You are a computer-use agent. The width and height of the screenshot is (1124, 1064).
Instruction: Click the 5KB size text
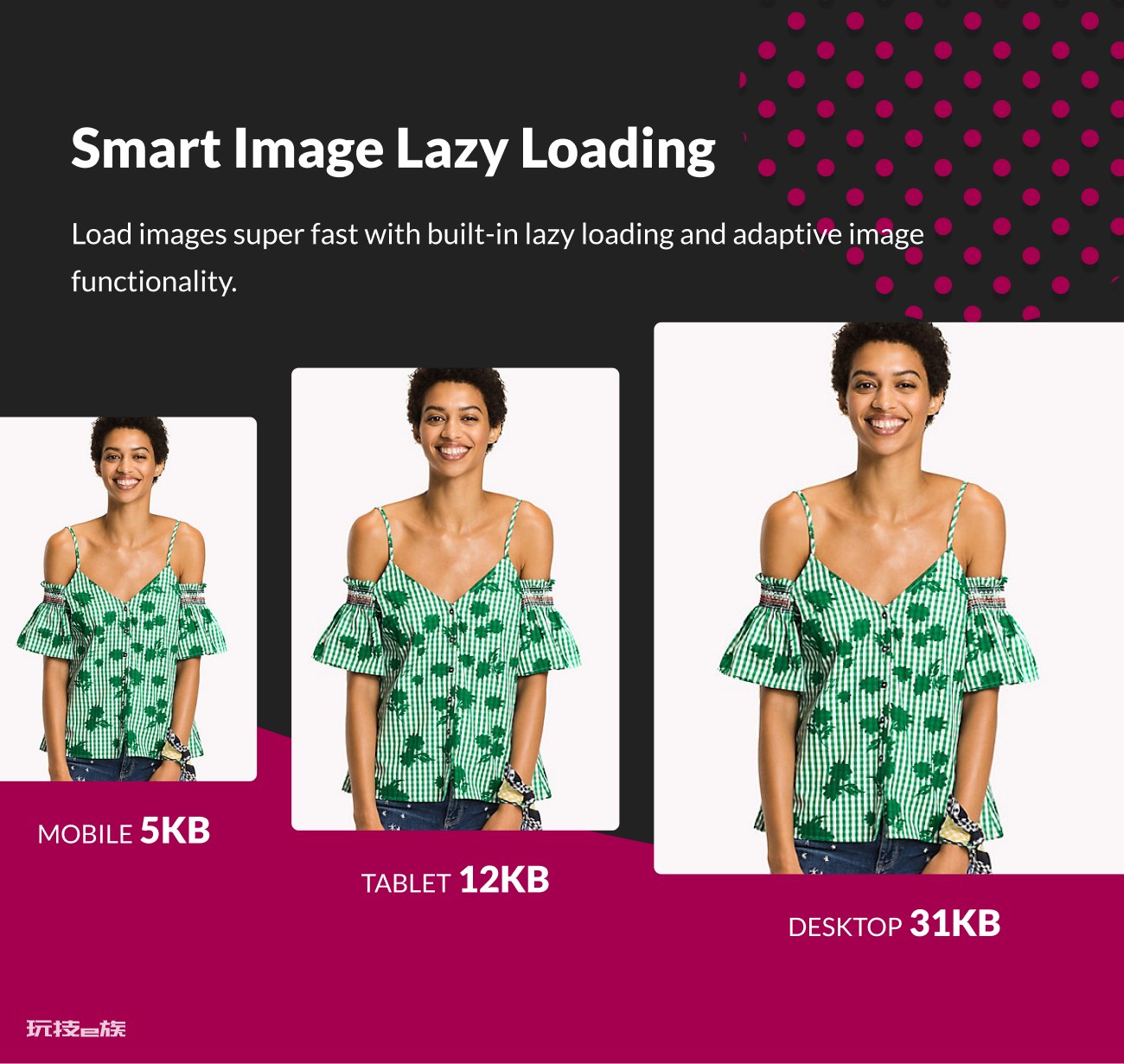[x=176, y=831]
